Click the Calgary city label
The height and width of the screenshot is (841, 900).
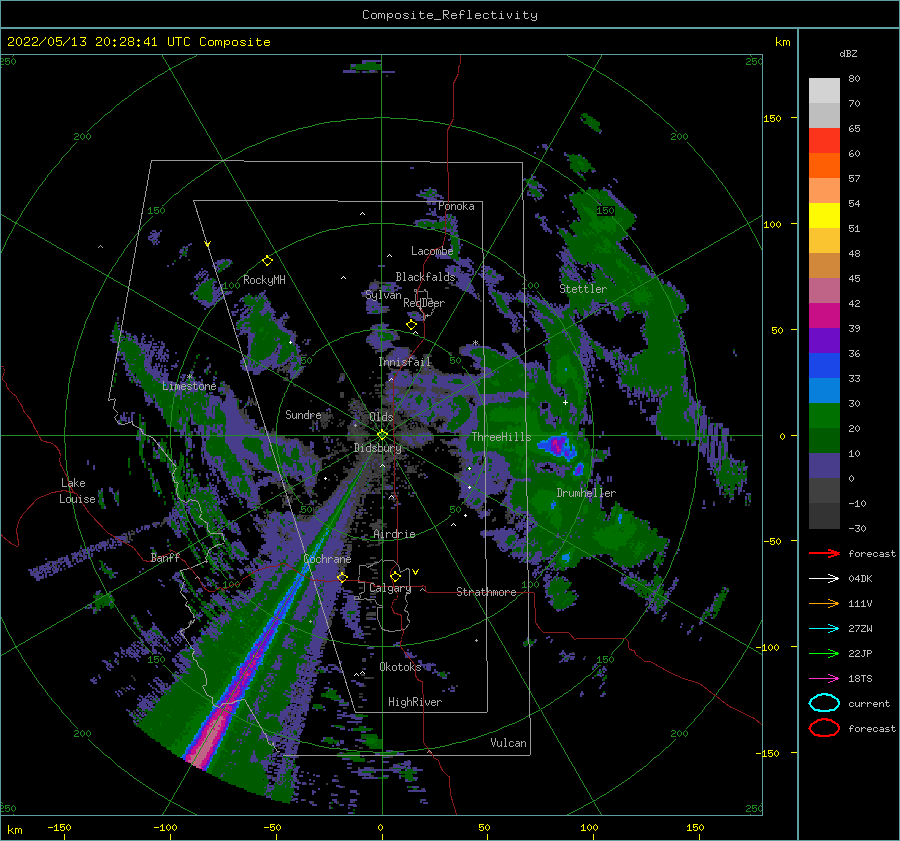(390, 588)
